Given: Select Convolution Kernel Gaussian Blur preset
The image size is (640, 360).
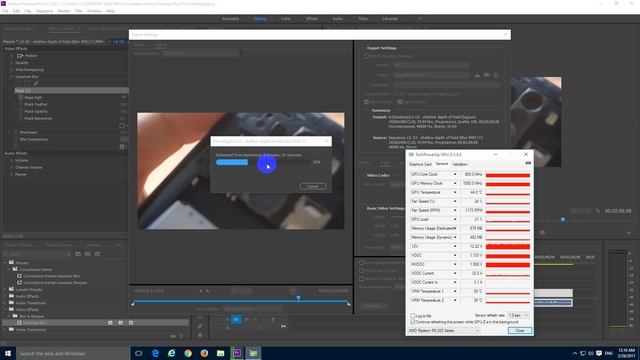Looking at the screenshot, I should (51, 276).
